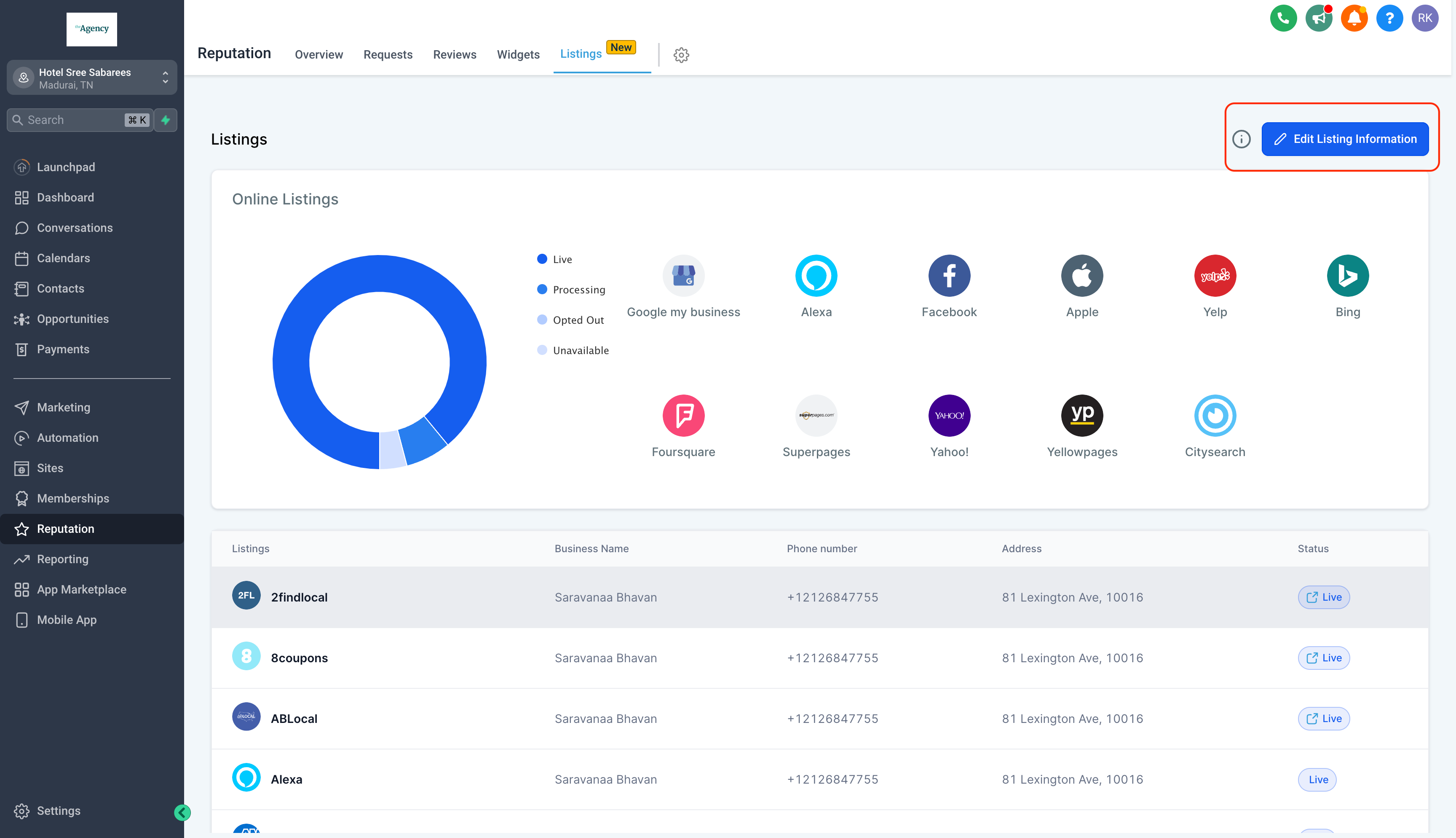The height and width of the screenshot is (838, 1456).
Task: Open App Marketplace in sidebar
Action: pos(92,589)
